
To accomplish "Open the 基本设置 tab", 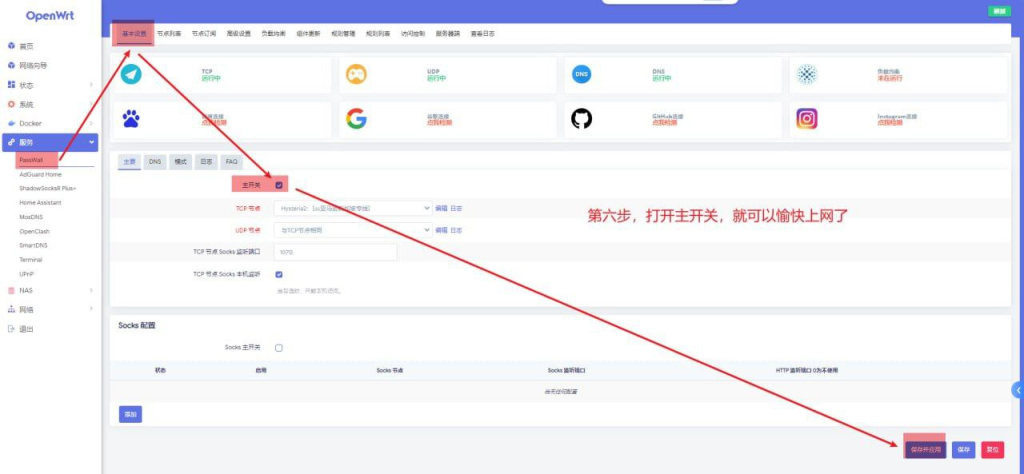I will point(134,33).
